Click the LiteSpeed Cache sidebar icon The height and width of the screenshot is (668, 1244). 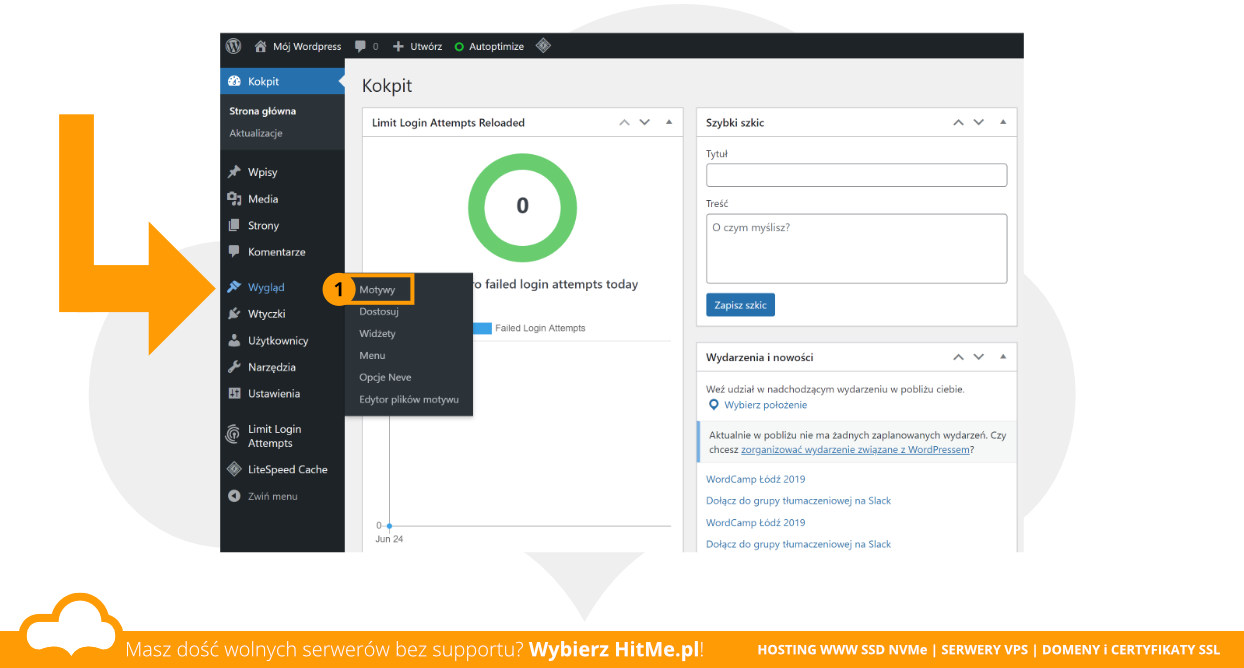click(x=234, y=469)
